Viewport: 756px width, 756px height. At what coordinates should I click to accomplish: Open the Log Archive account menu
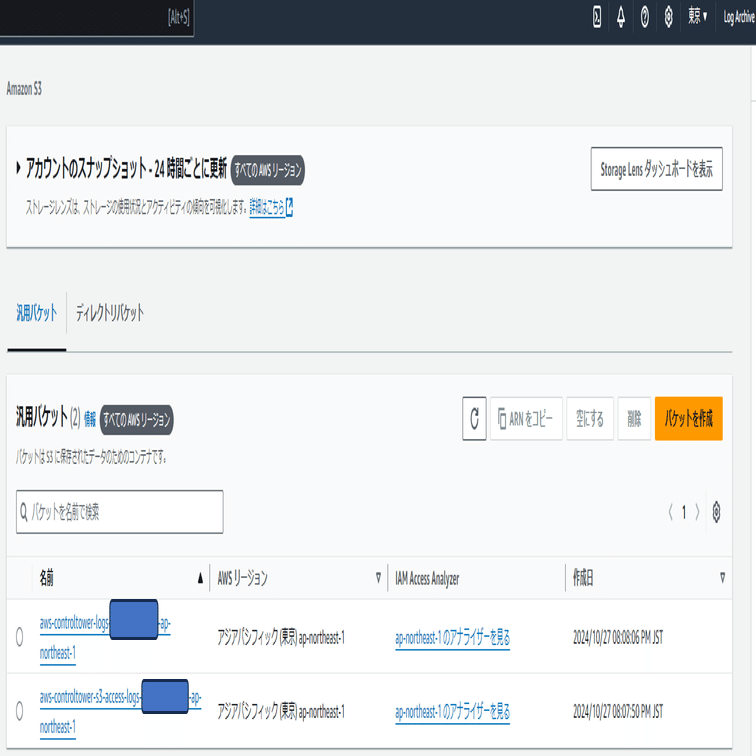click(x=739, y=17)
